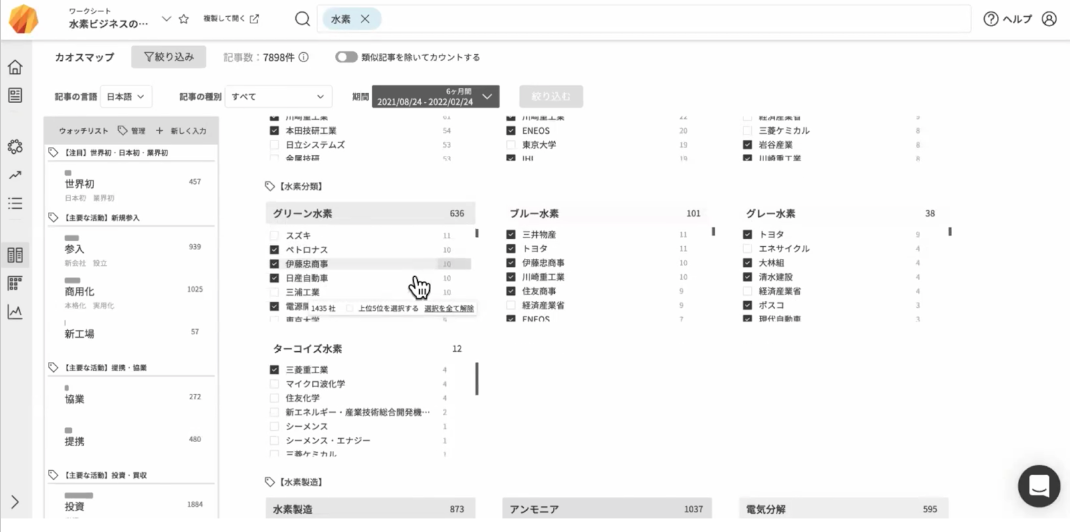This screenshot has height=532, width=1070.
Task: Click the disabled 絞り込む apply button
Action: pyautogui.click(x=551, y=96)
